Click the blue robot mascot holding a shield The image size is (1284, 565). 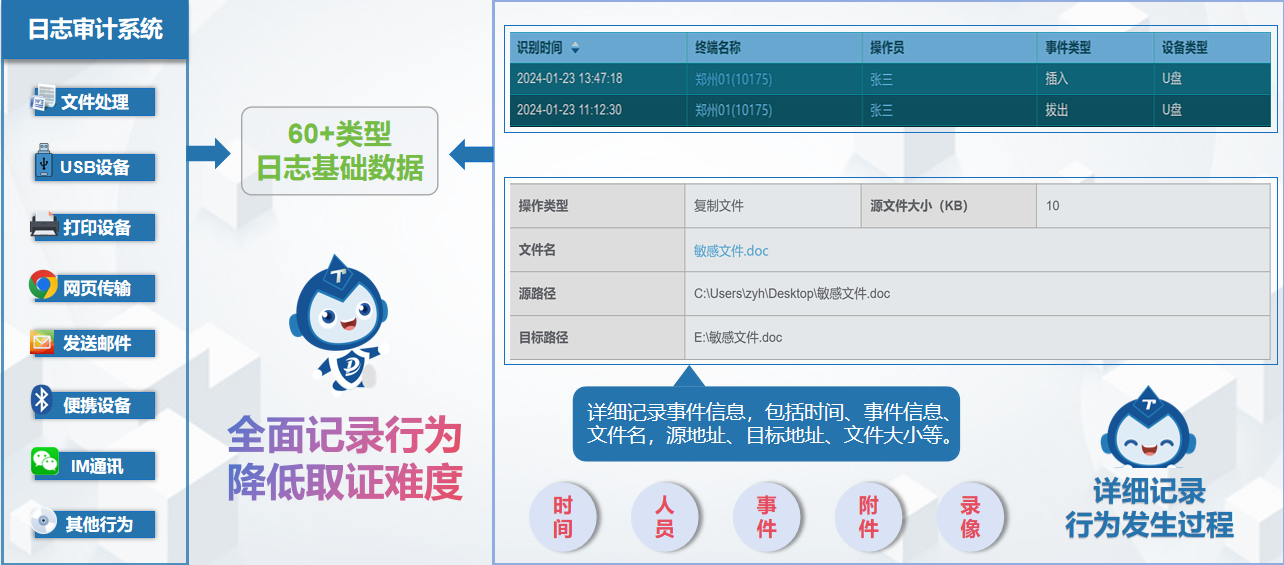(339, 322)
